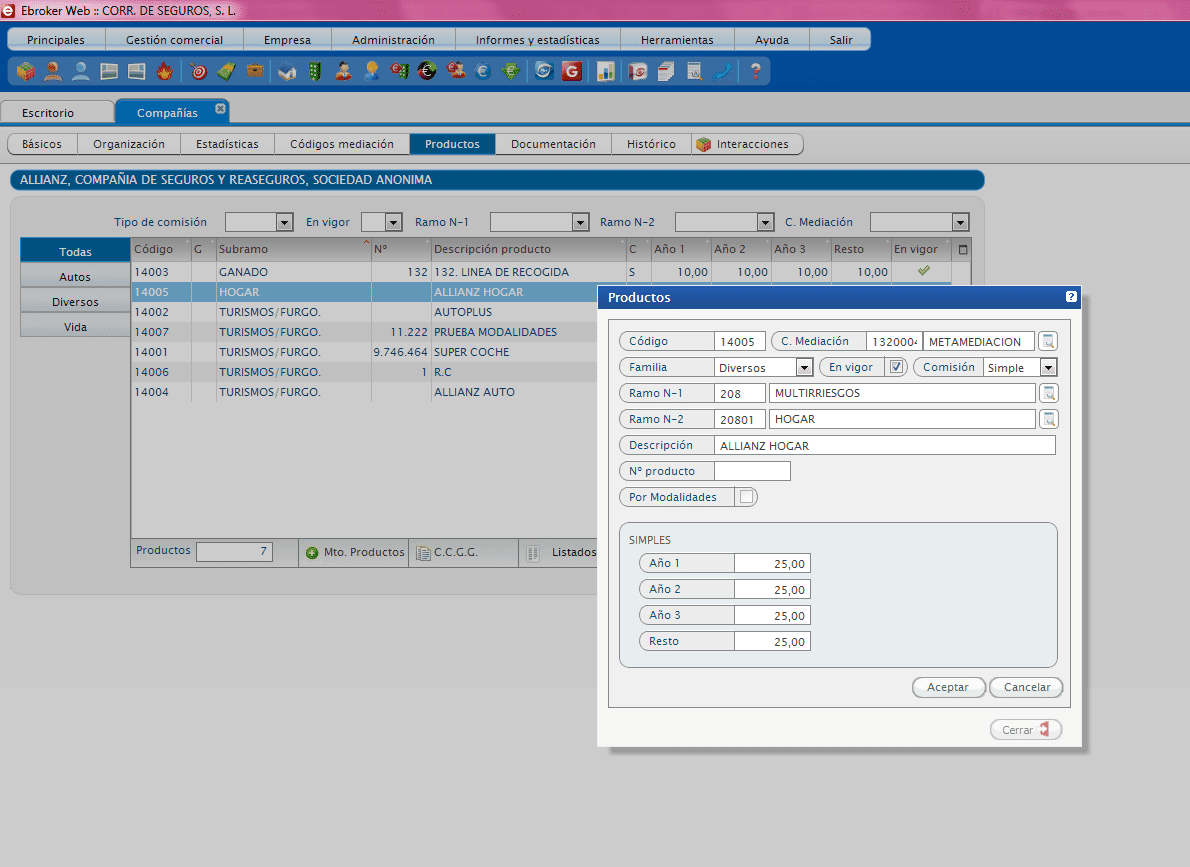The image size is (1190, 867).
Task: Click the Año 1 commission field
Action: click(x=772, y=563)
